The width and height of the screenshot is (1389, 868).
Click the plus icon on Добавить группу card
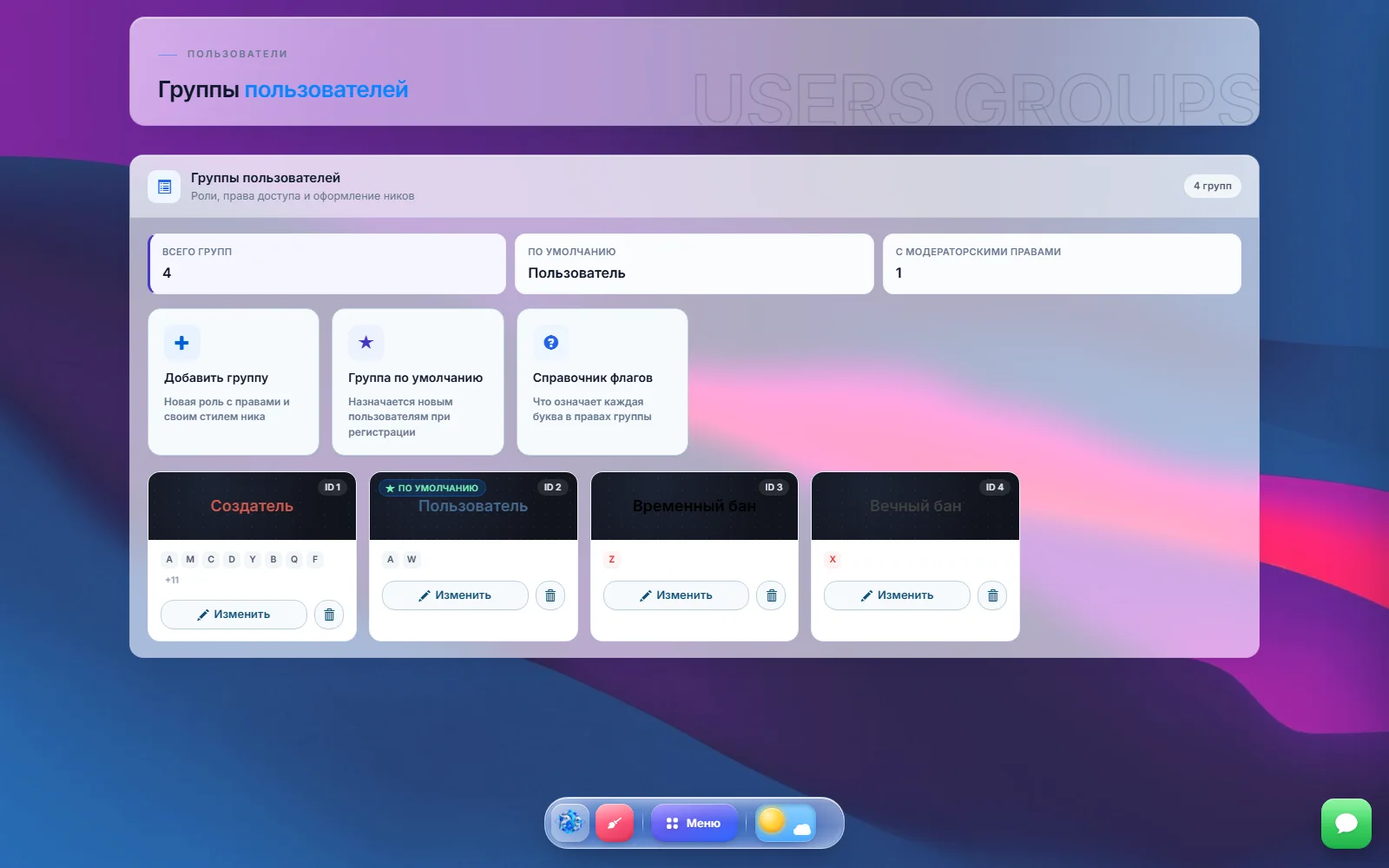182,343
